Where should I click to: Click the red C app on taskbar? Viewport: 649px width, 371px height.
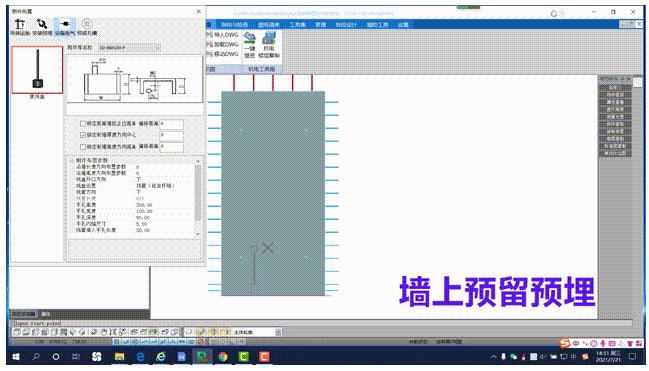(264, 357)
